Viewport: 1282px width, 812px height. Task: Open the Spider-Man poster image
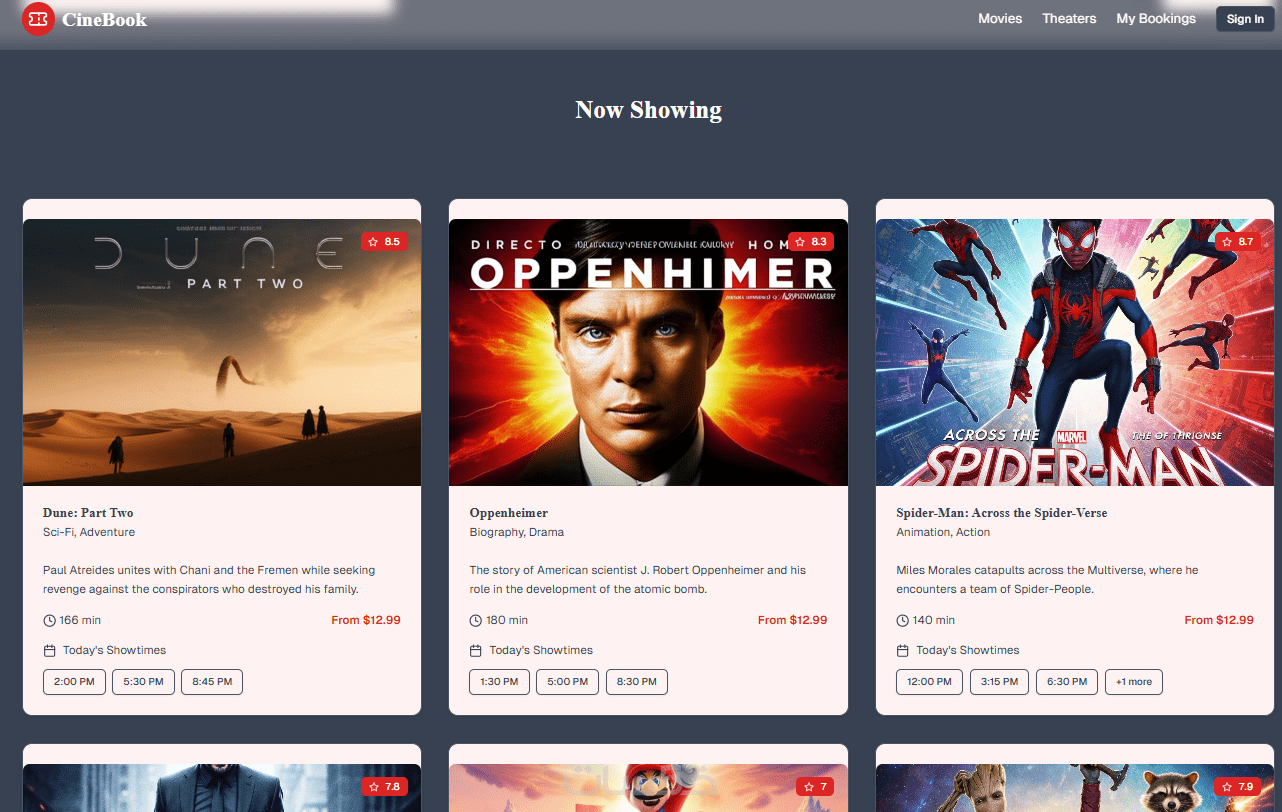click(x=1075, y=353)
